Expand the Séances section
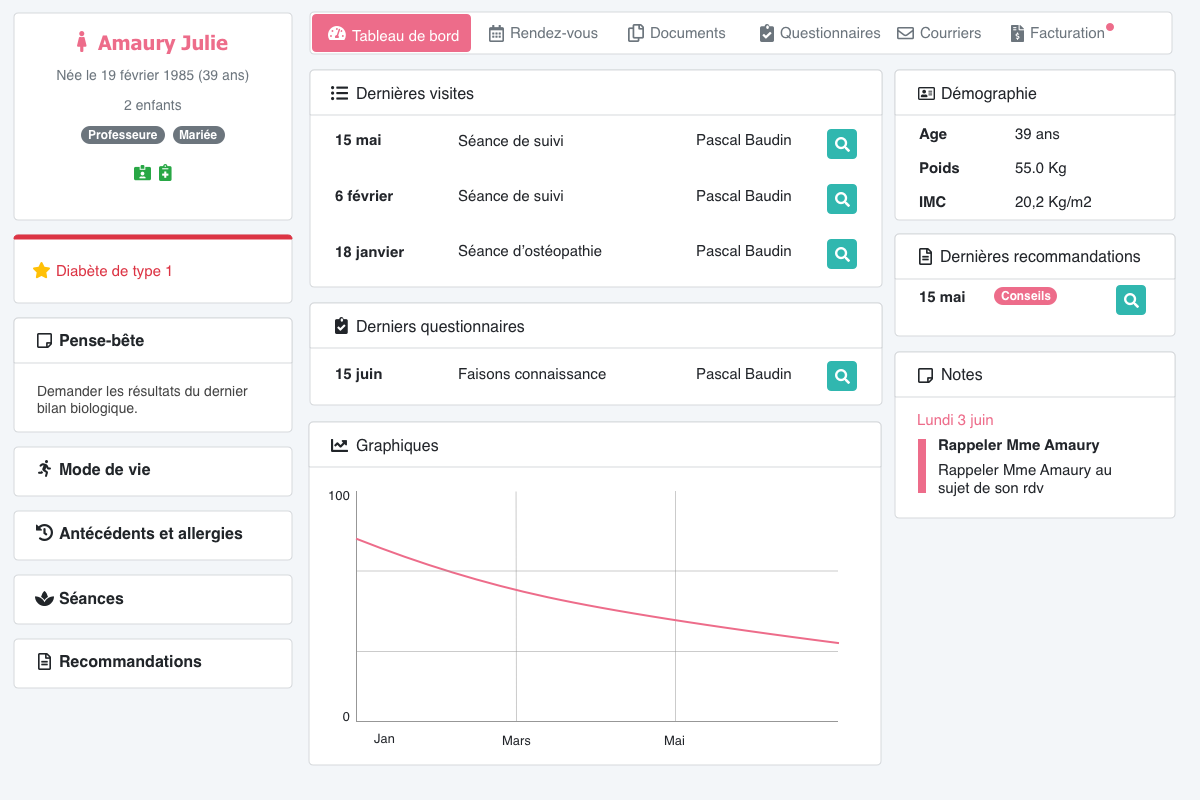 coord(91,599)
